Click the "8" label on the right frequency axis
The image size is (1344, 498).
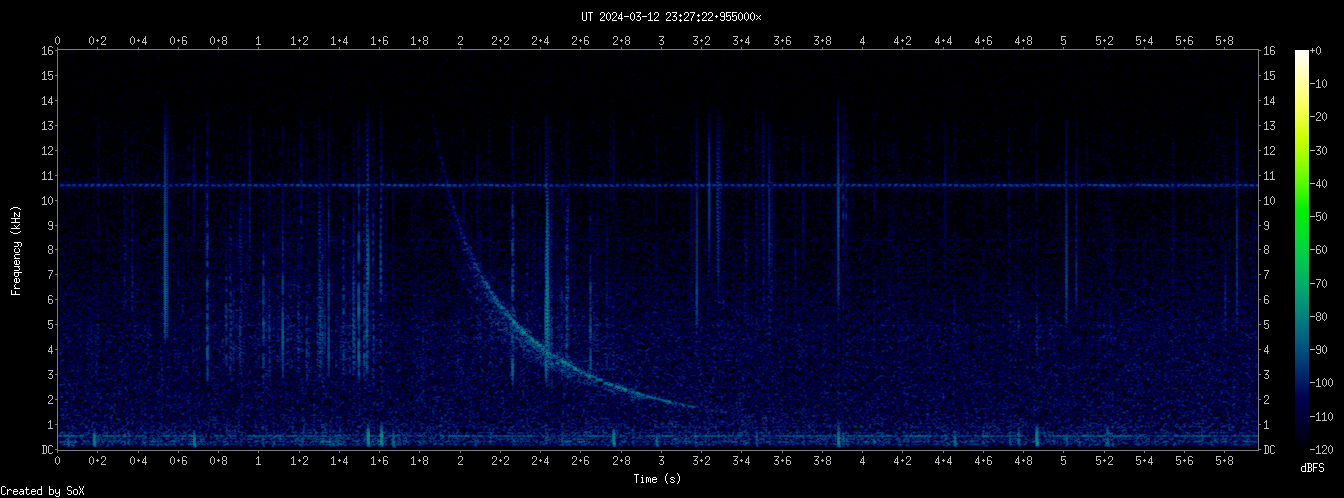(x=1267, y=250)
